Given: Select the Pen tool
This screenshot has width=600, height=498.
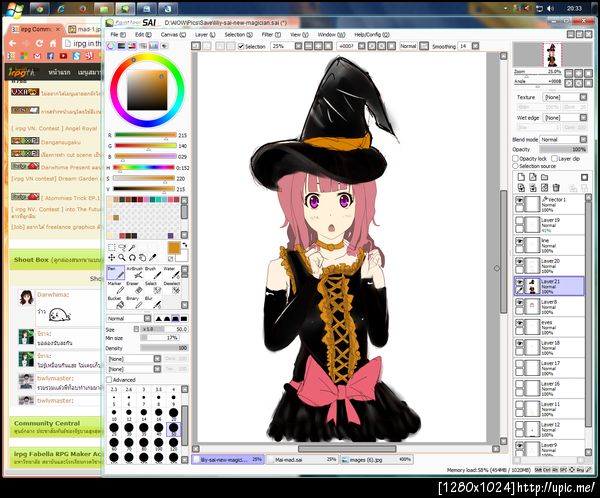Looking at the screenshot, I should pyautogui.click(x=115, y=273).
